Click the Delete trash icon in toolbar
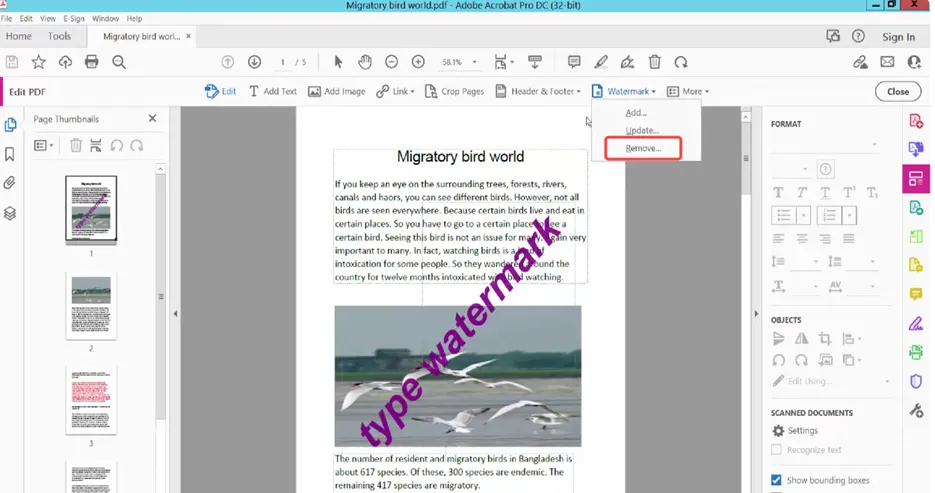This screenshot has width=935, height=493. pyautogui.click(x=655, y=62)
